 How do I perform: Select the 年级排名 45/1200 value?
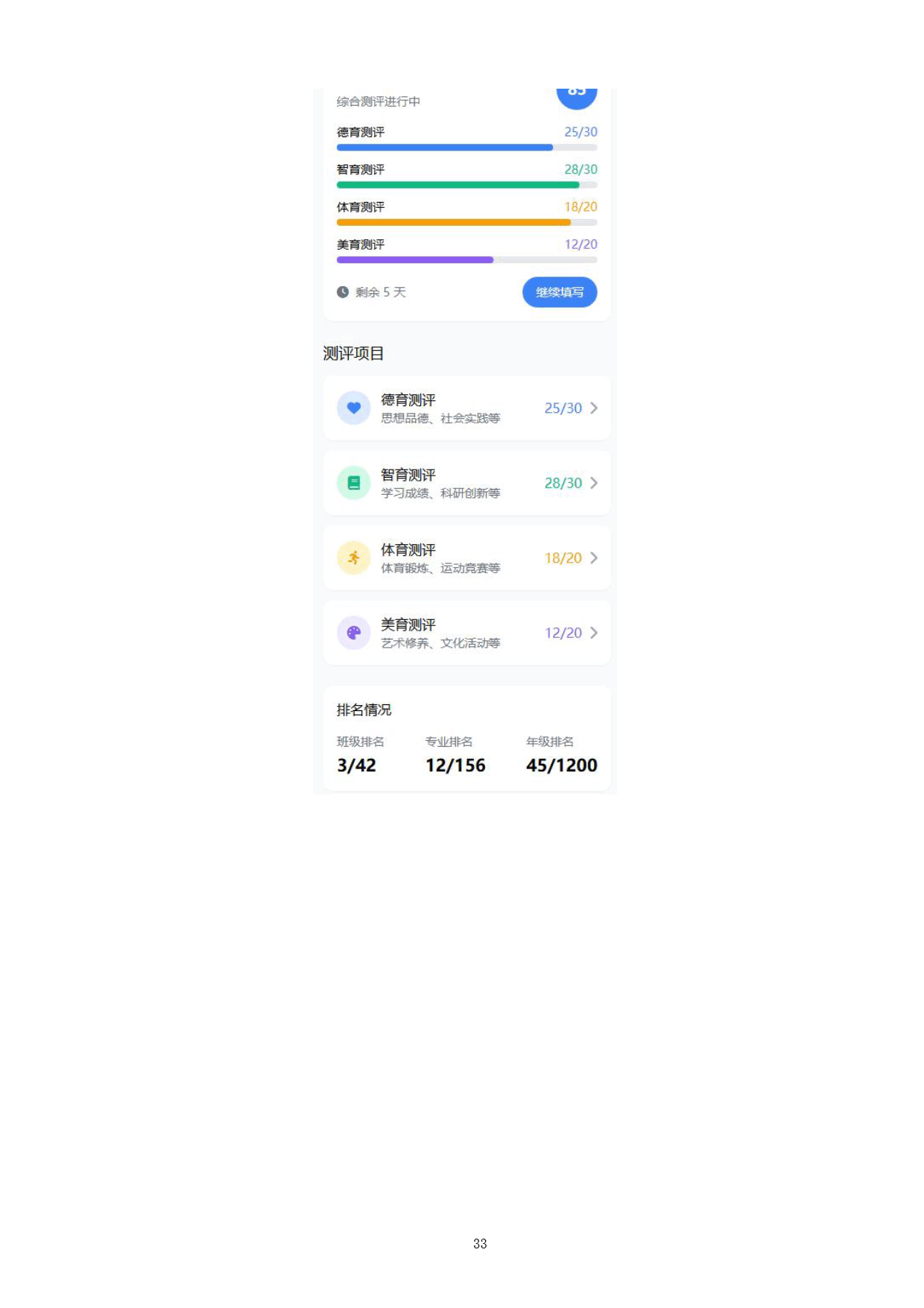562,765
